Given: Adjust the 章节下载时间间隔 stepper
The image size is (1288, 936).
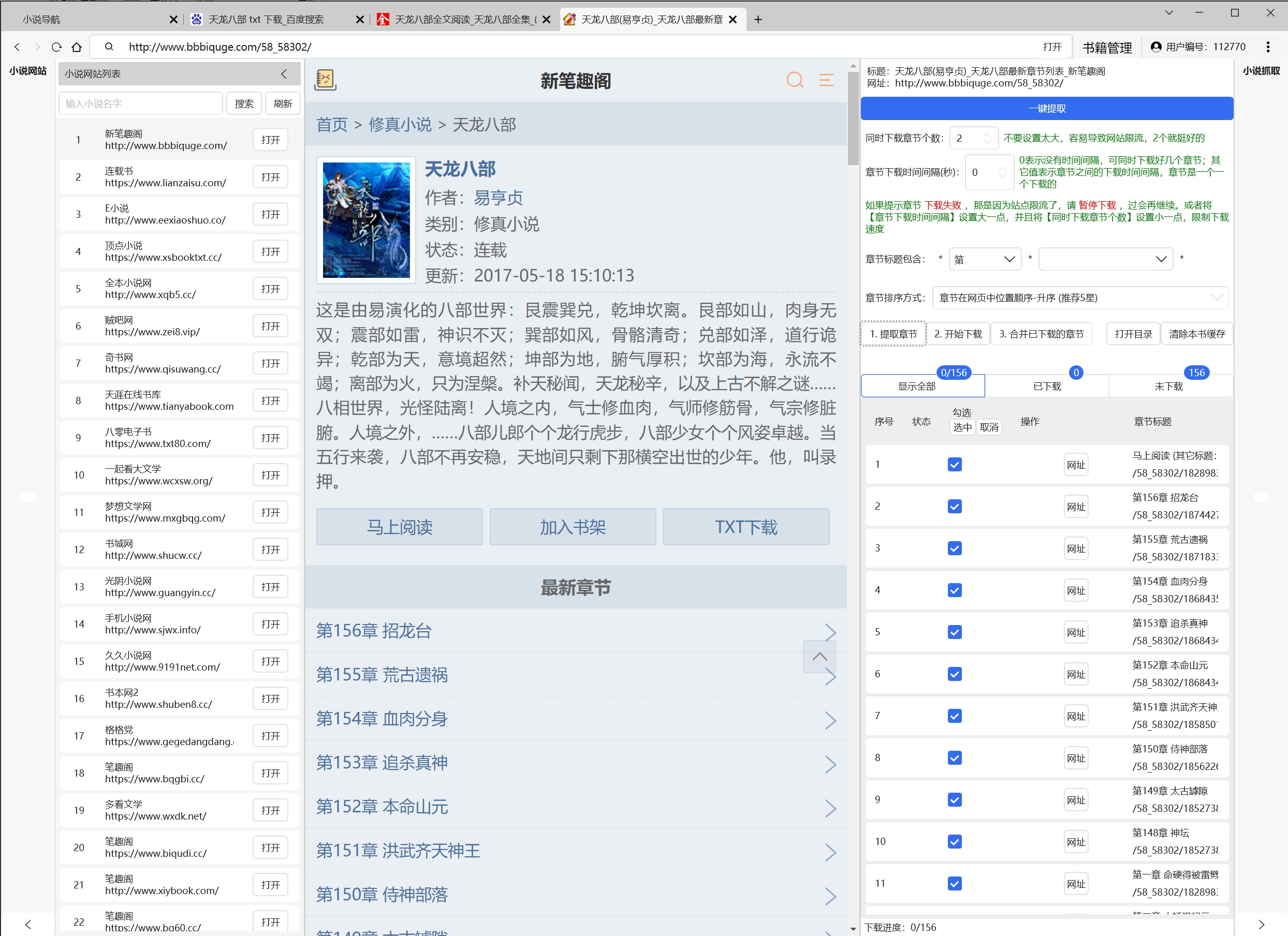Looking at the screenshot, I should tap(1002, 172).
